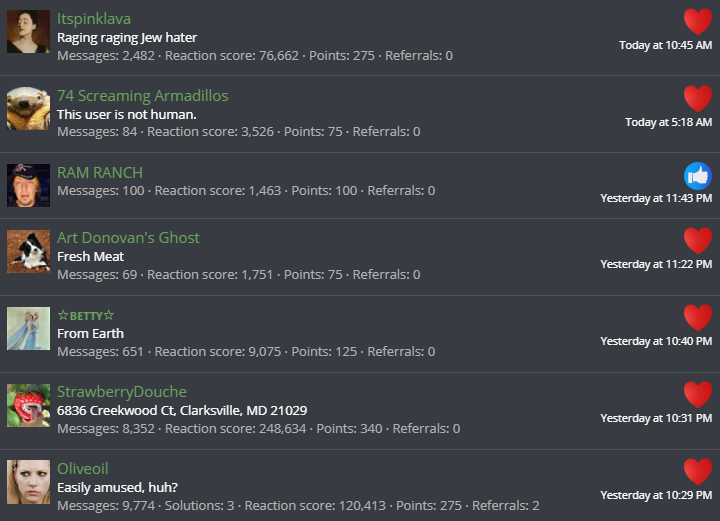
Task: Open the 74 Screaming Armadillos username link
Action: click(142, 95)
